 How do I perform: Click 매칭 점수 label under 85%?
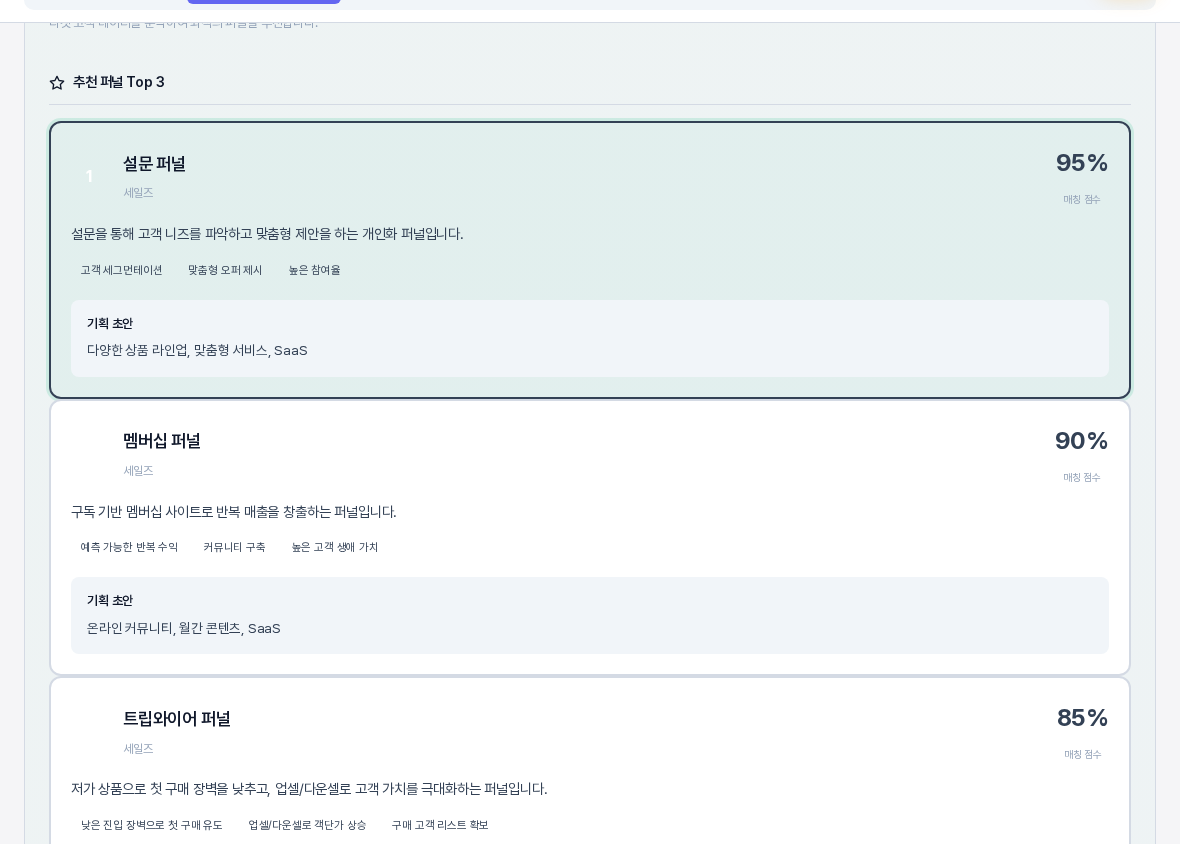point(1082,754)
